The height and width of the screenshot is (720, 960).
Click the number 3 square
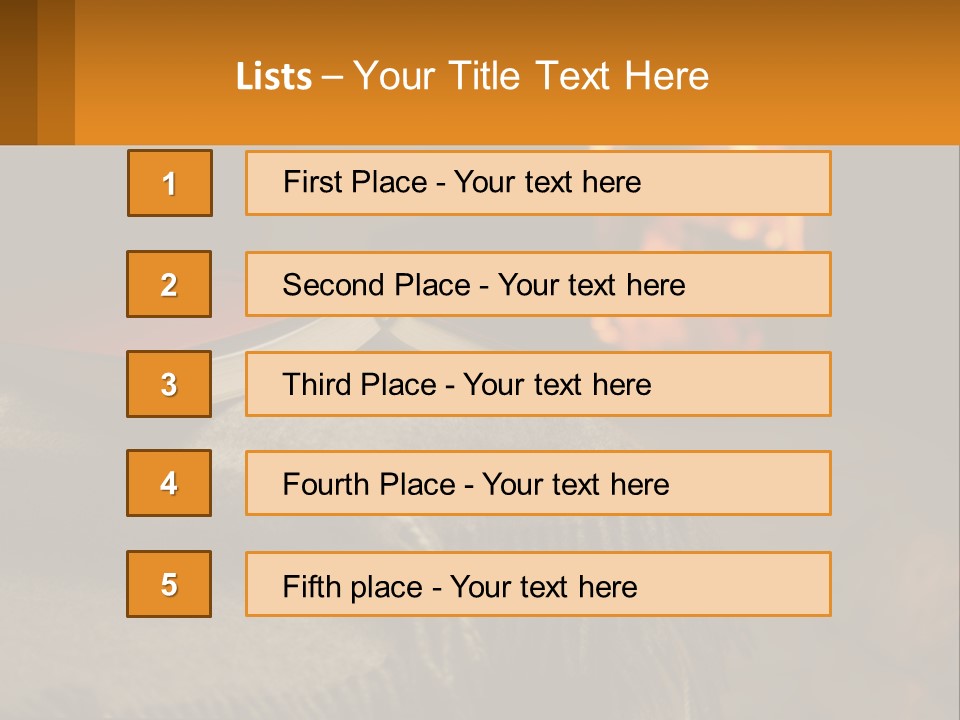coord(169,384)
